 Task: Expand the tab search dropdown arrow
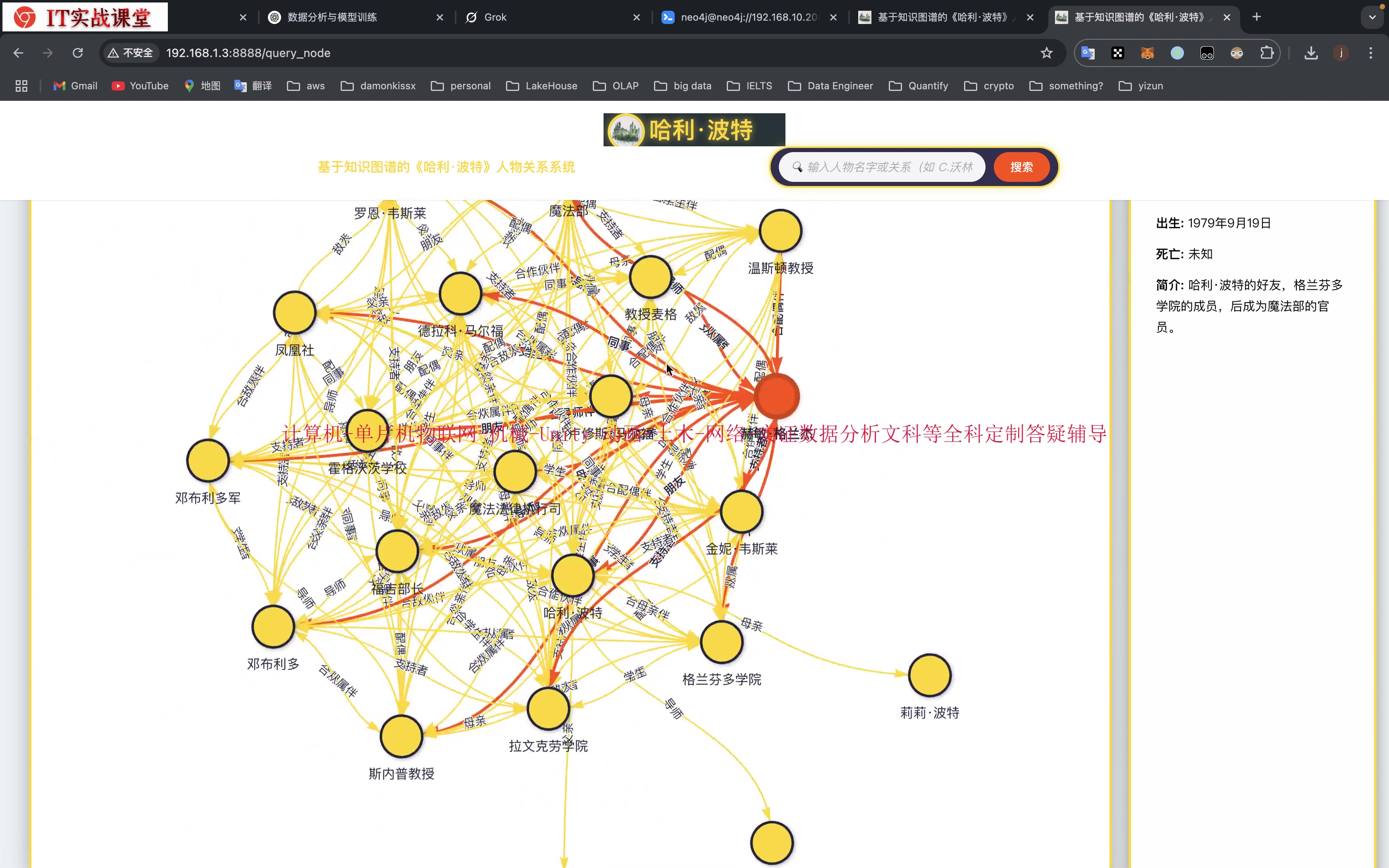coord(1372,17)
